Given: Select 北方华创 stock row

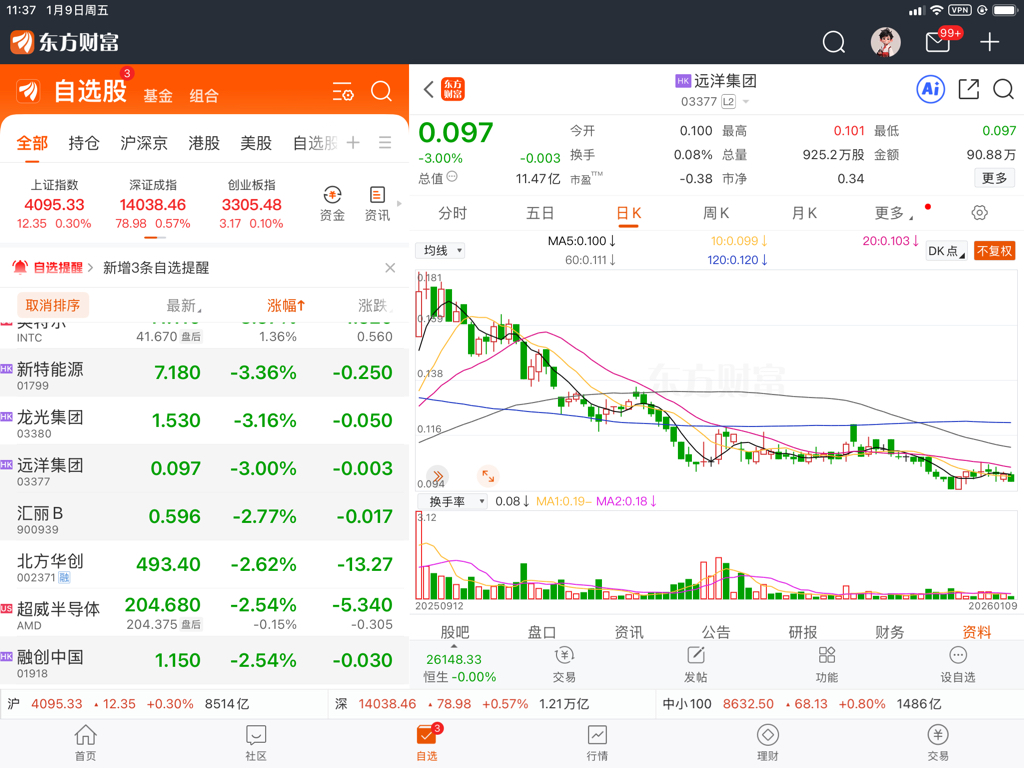Looking at the screenshot, I should click(x=204, y=564).
